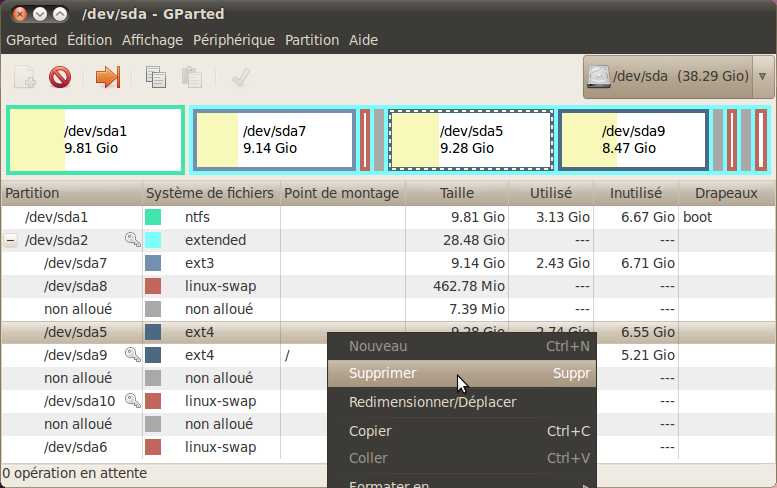
Task: Click the key icon beside /dev/sda2
Action: (132, 240)
